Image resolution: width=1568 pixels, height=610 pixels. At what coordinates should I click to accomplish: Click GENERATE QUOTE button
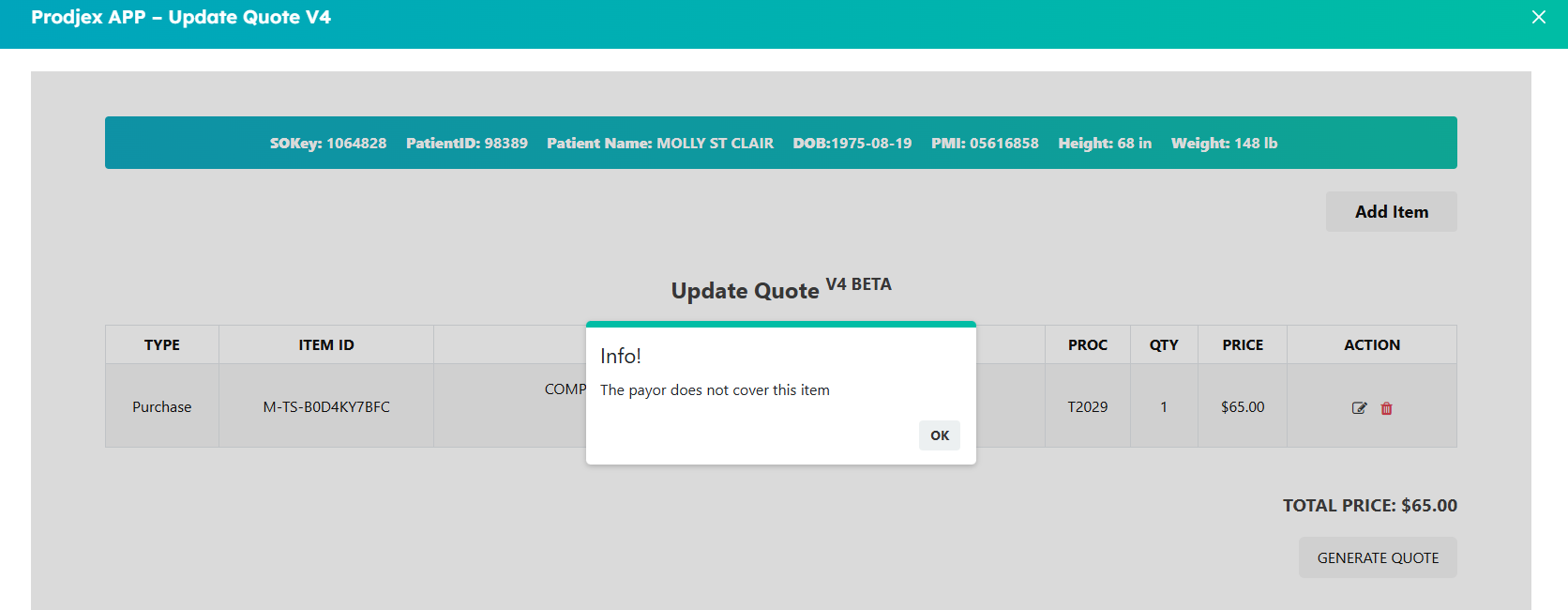[1377, 557]
